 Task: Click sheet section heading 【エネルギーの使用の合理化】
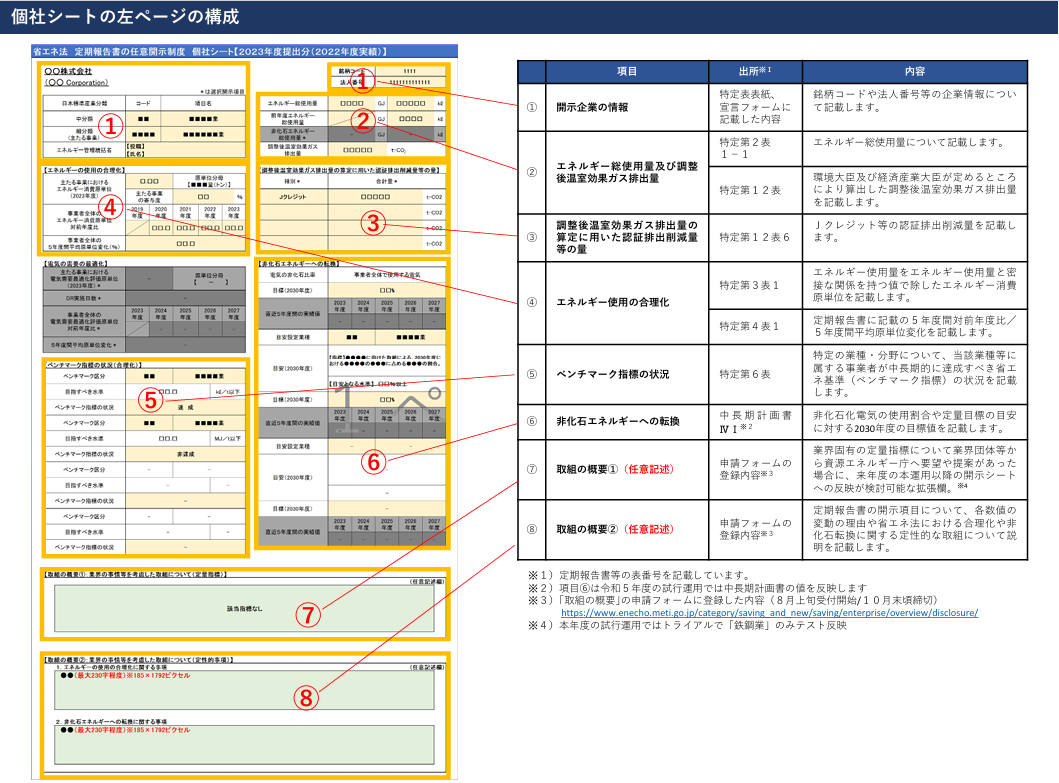[x=84, y=170]
